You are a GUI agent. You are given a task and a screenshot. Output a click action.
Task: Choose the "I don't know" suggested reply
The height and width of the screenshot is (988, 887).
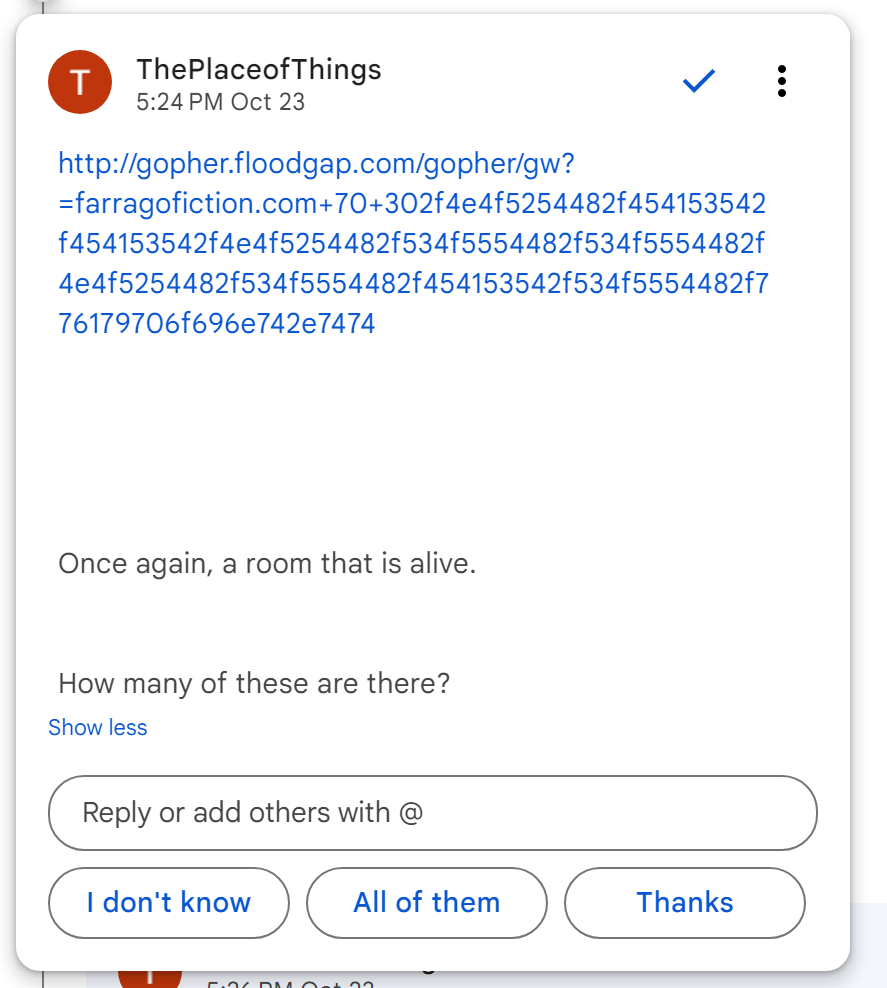pyautogui.click(x=168, y=902)
